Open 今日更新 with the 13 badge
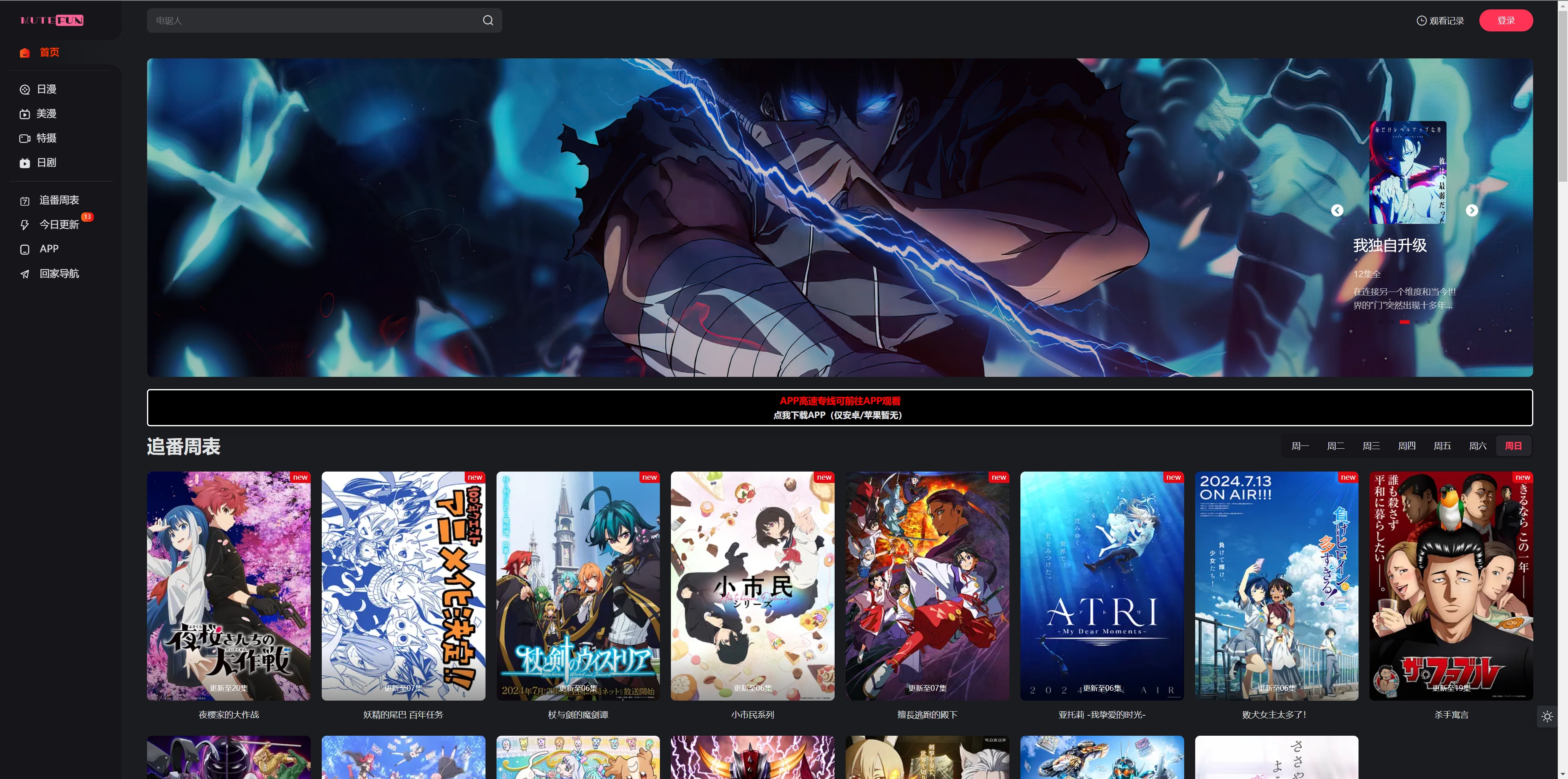The width and height of the screenshot is (1568, 779). (58, 225)
